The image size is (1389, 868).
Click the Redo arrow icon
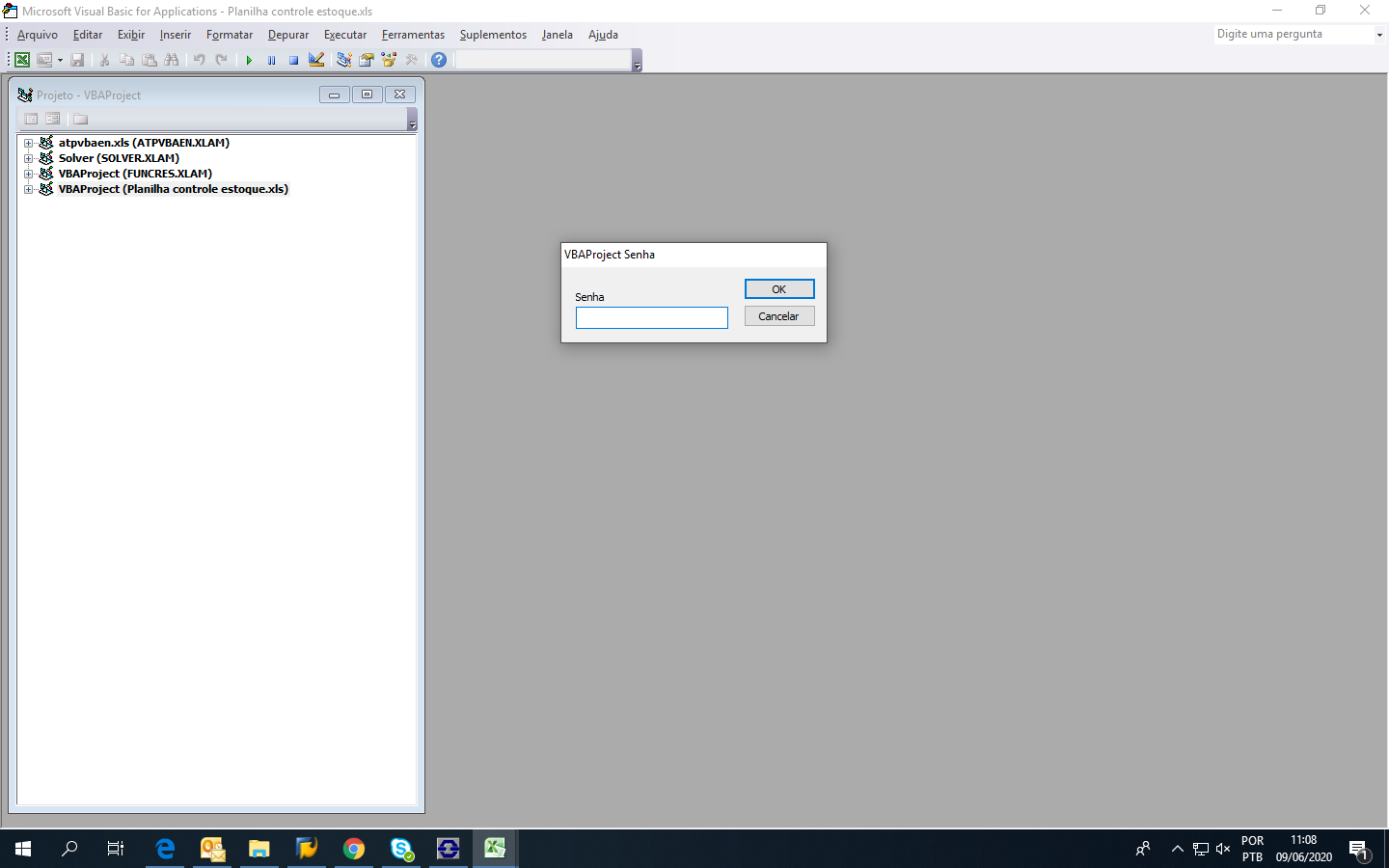point(222,60)
